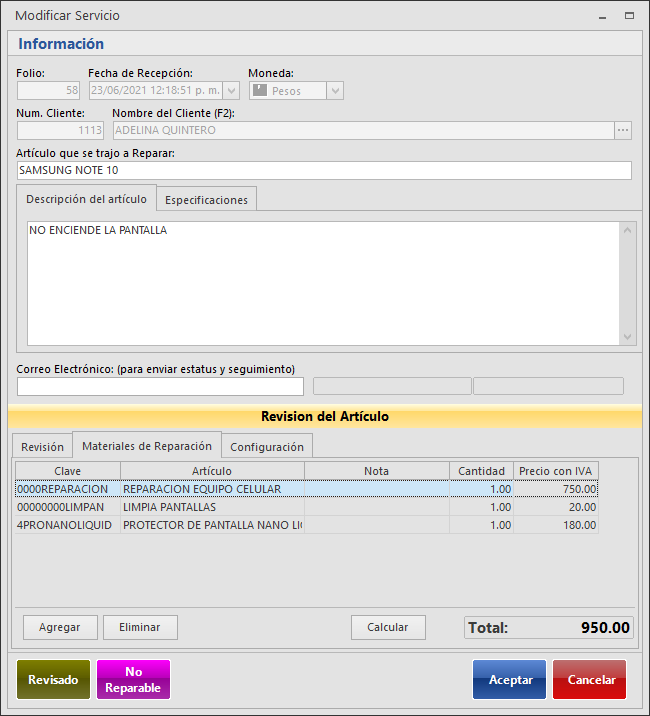The width and height of the screenshot is (650, 716).
Task: Click Eliminar to remove material
Action: point(140,627)
